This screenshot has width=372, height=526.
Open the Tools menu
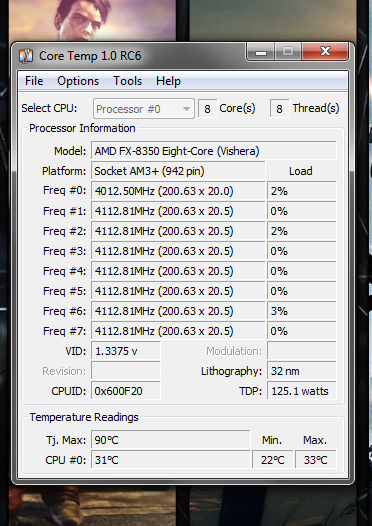pos(127,81)
